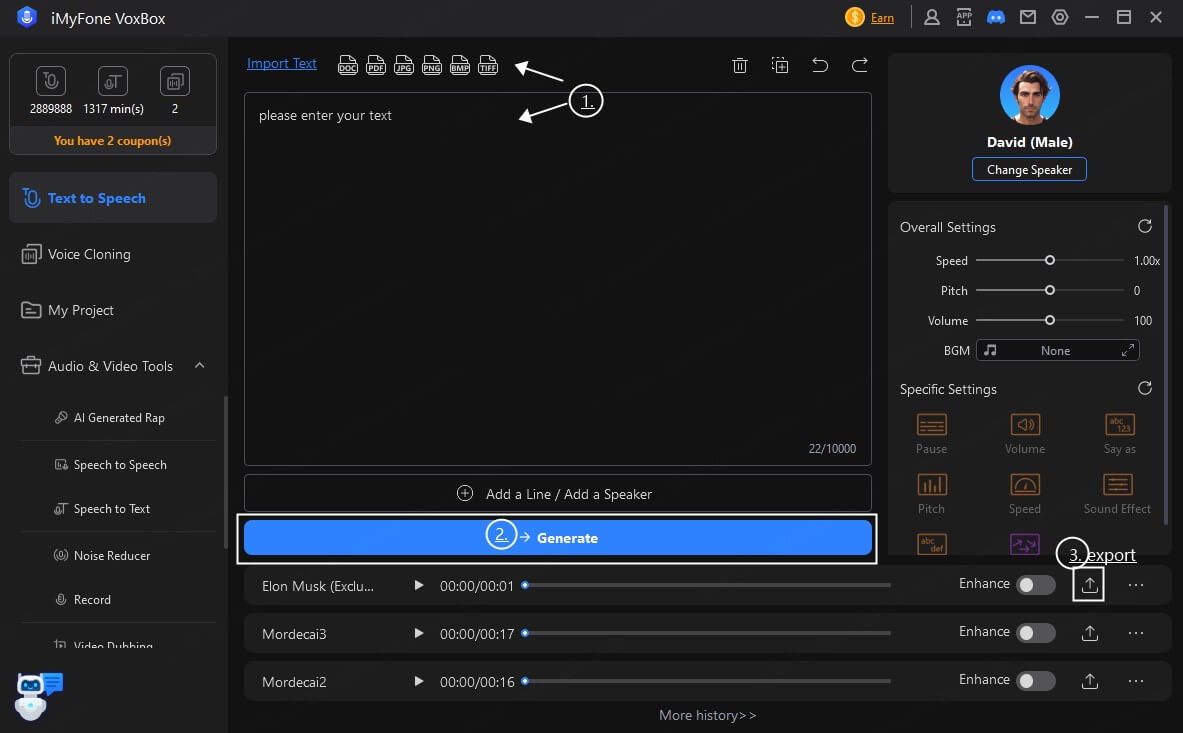Click the David (Male) speaker avatar
Screen dimensions: 1183x733
[x=1029, y=95]
